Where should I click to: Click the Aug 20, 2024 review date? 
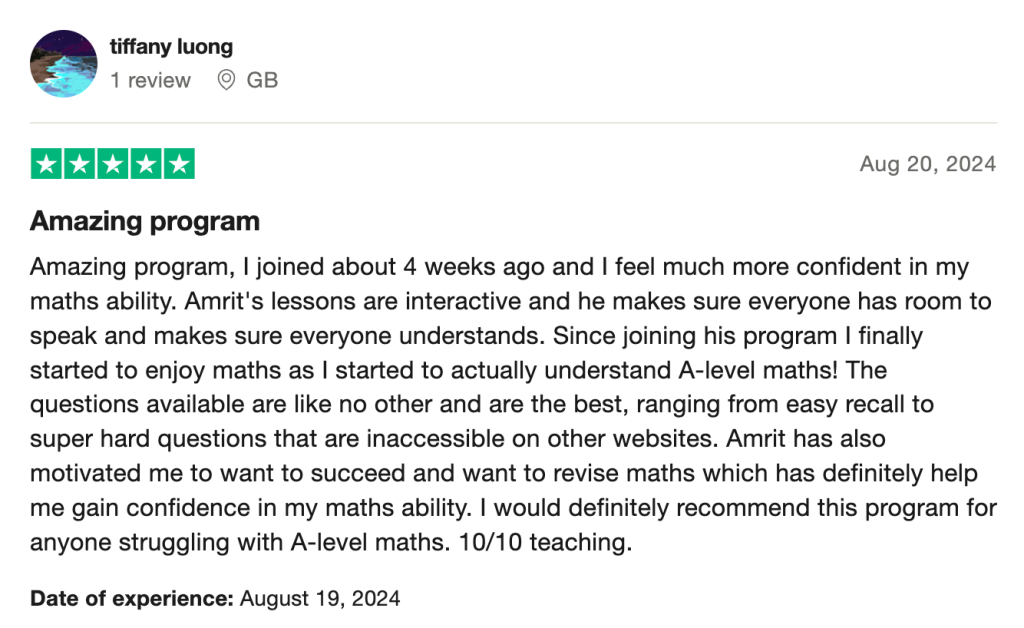(927, 164)
